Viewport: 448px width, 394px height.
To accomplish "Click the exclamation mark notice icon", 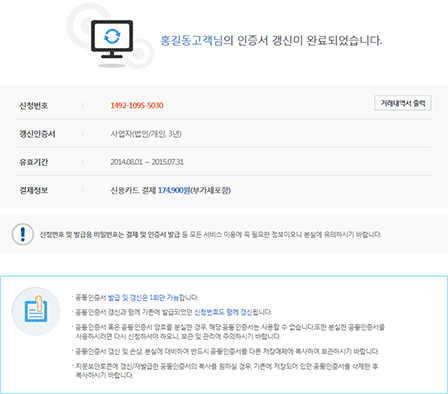I will 23,234.
